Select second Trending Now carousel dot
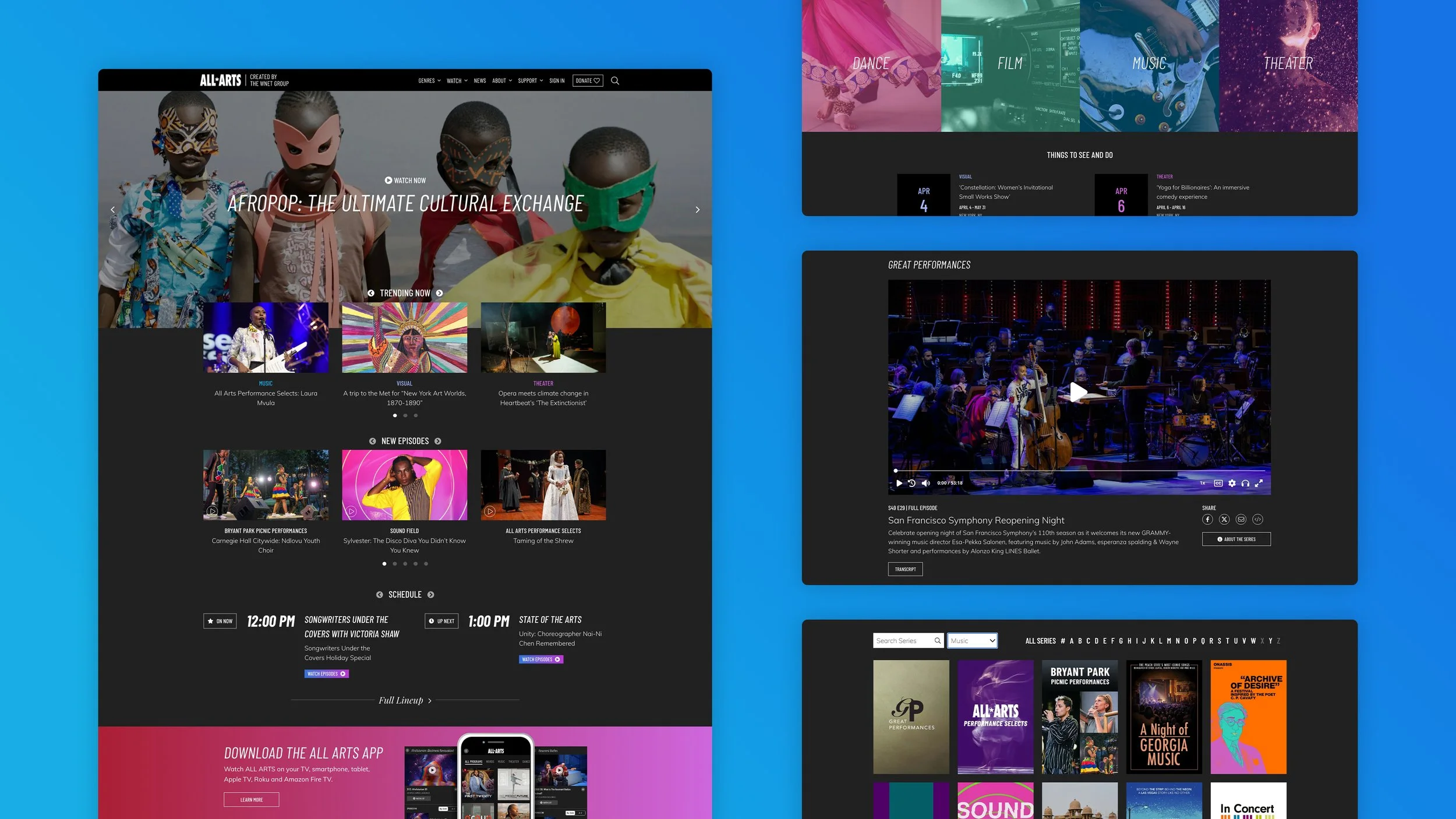The height and width of the screenshot is (819, 1456). point(405,415)
